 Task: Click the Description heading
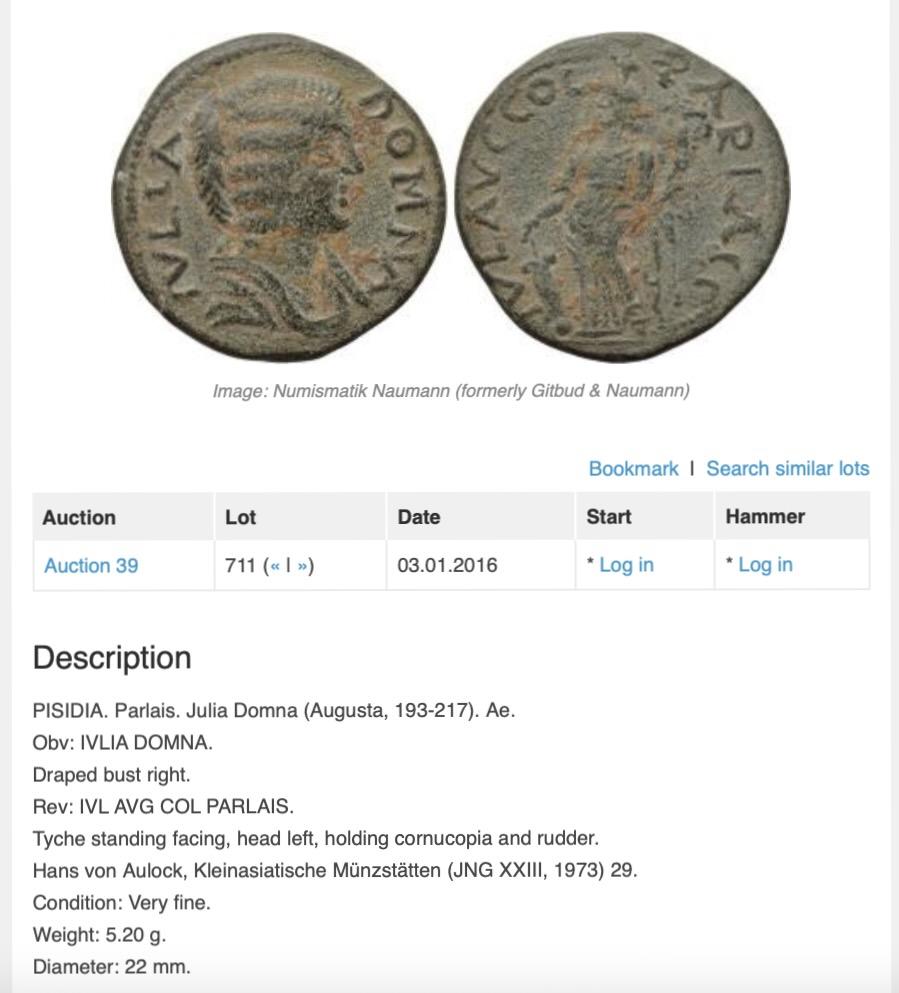coord(112,657)
